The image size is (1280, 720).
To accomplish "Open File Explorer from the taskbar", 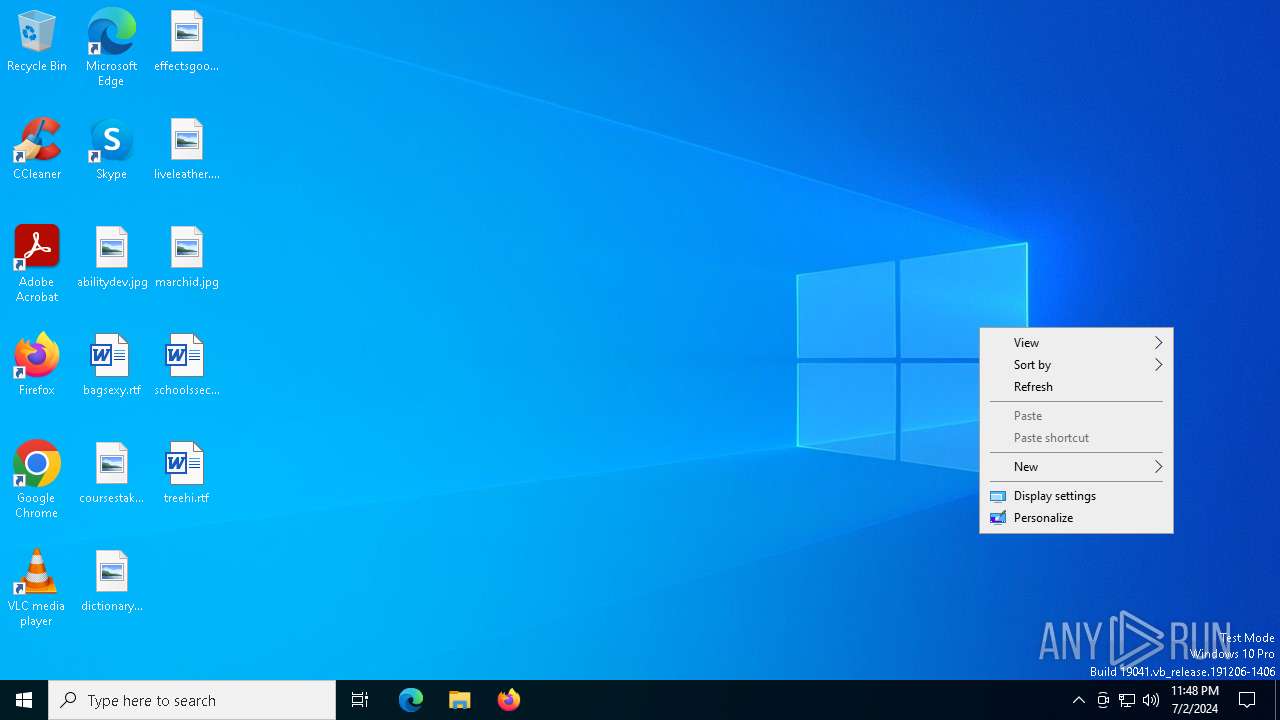I will tap(460, 700).
